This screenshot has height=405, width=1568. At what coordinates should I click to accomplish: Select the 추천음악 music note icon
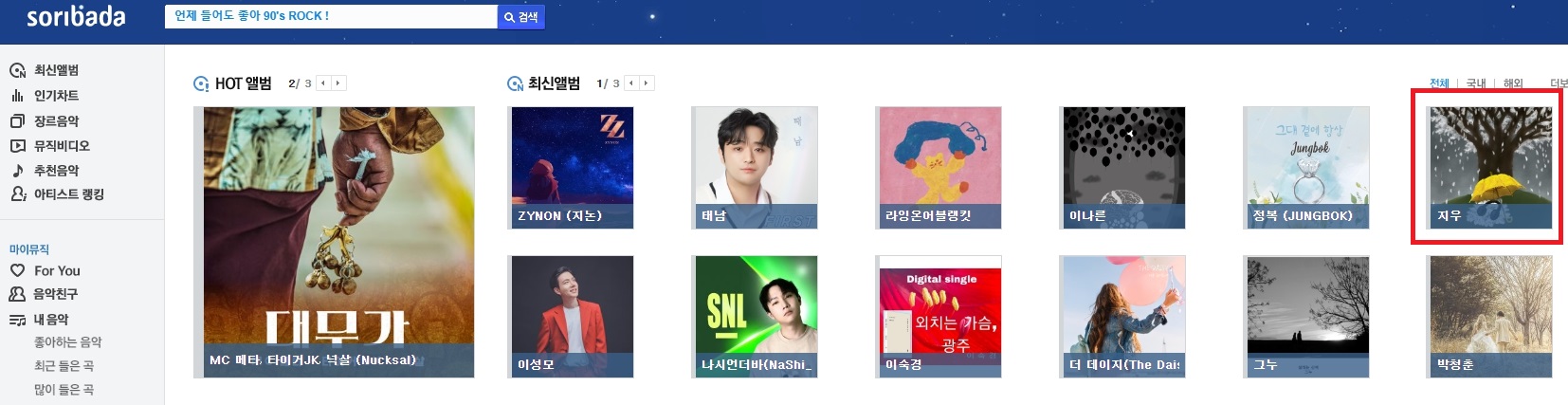[17, 171]
